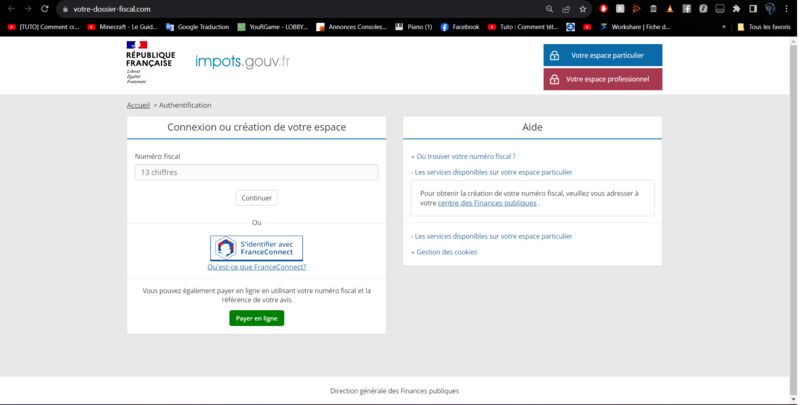
Task: Click the red flame extension icon
Action: point(603,9)
